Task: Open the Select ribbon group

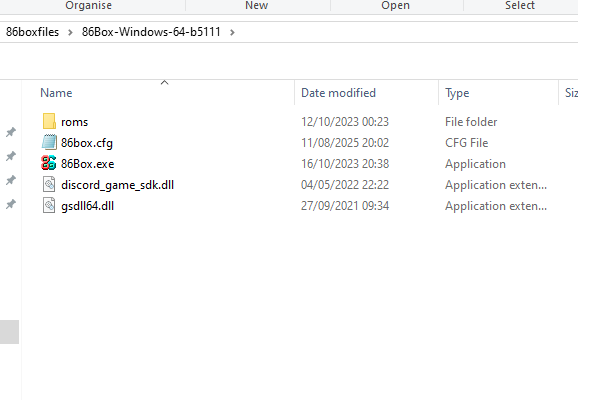Action: pos(520,5)
